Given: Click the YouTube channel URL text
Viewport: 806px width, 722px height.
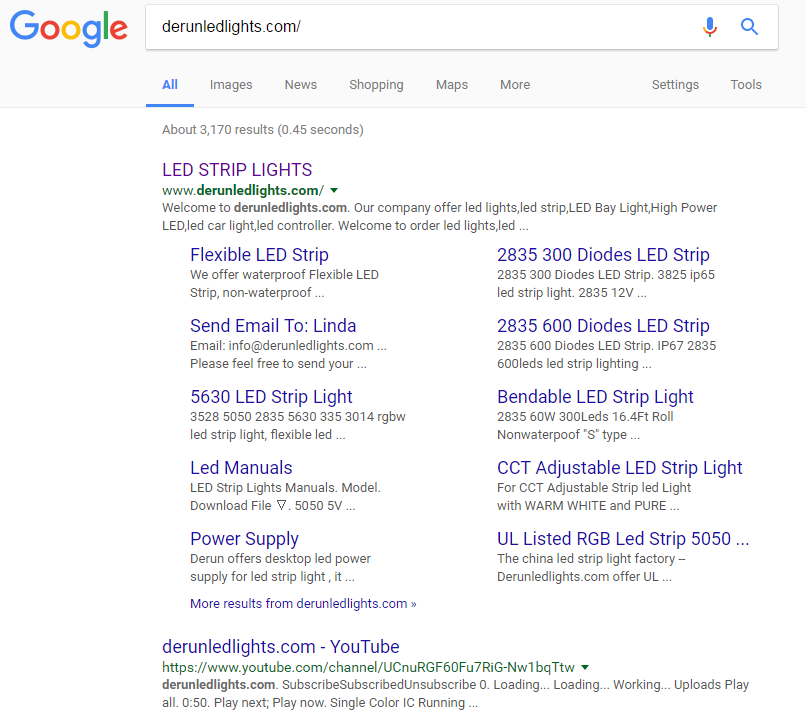Looking at the screenshot, I should (368, 668).
